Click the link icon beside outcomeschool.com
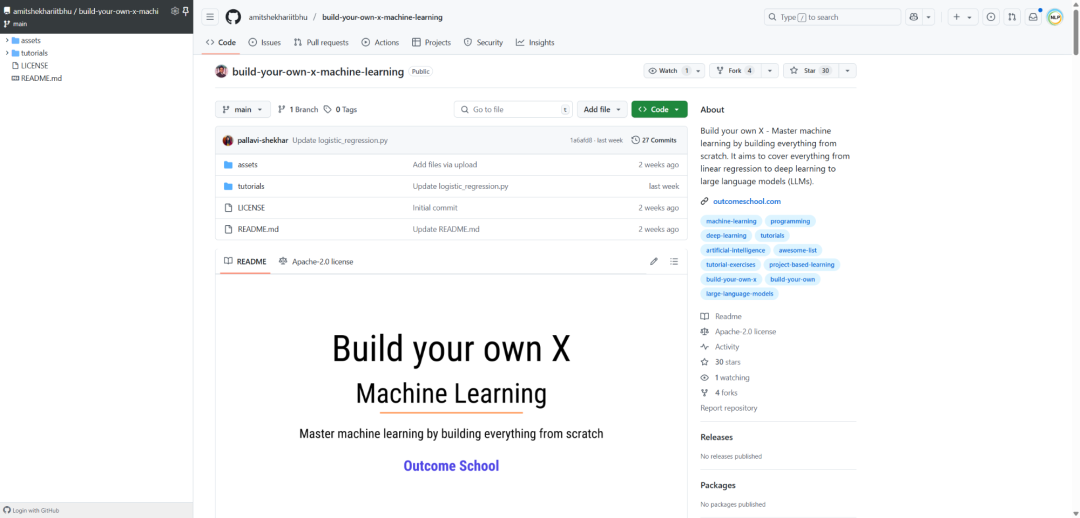1080x518 pixels. point(704,201)
